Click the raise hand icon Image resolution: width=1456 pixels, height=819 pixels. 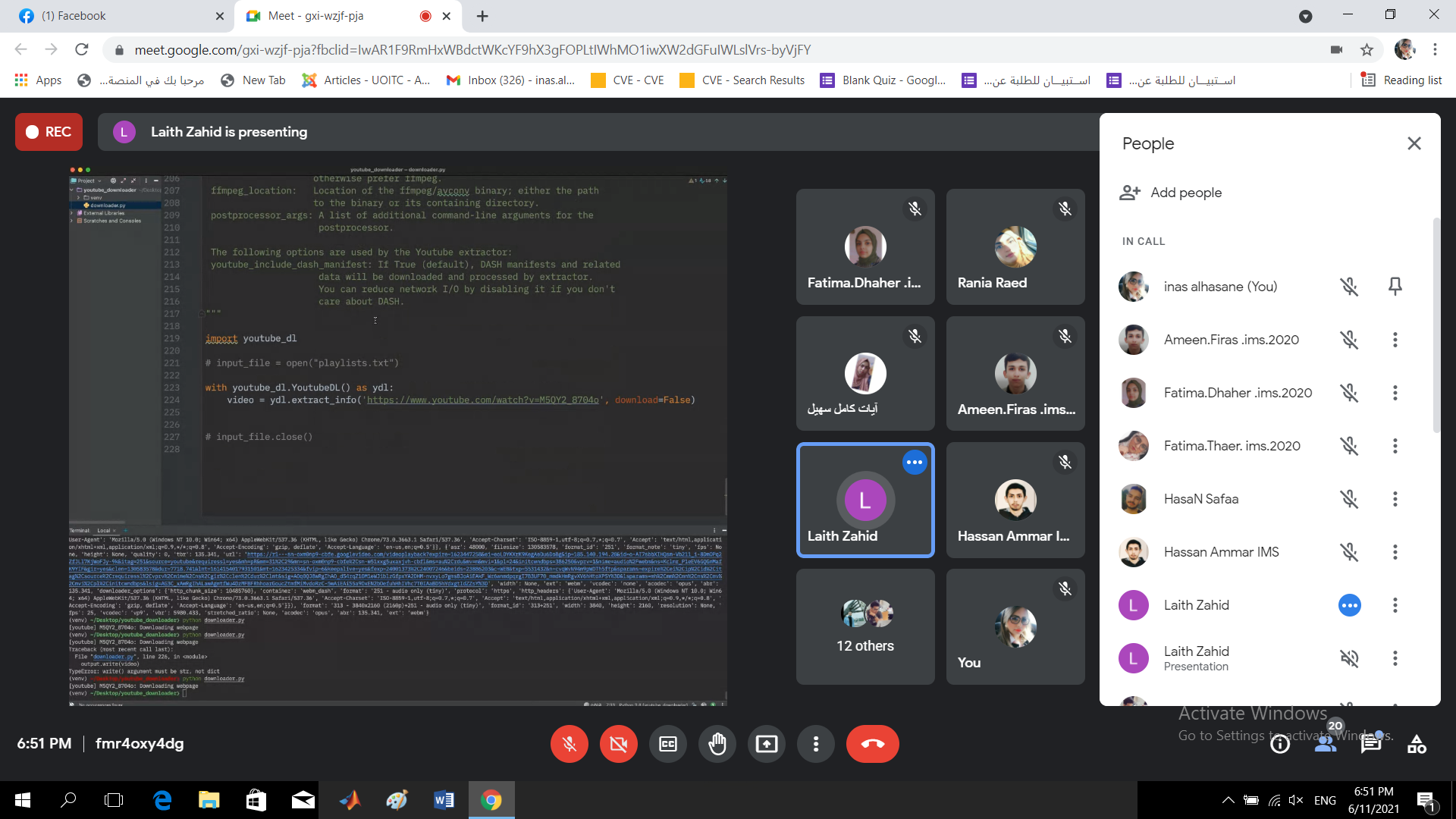coord(717,744)
